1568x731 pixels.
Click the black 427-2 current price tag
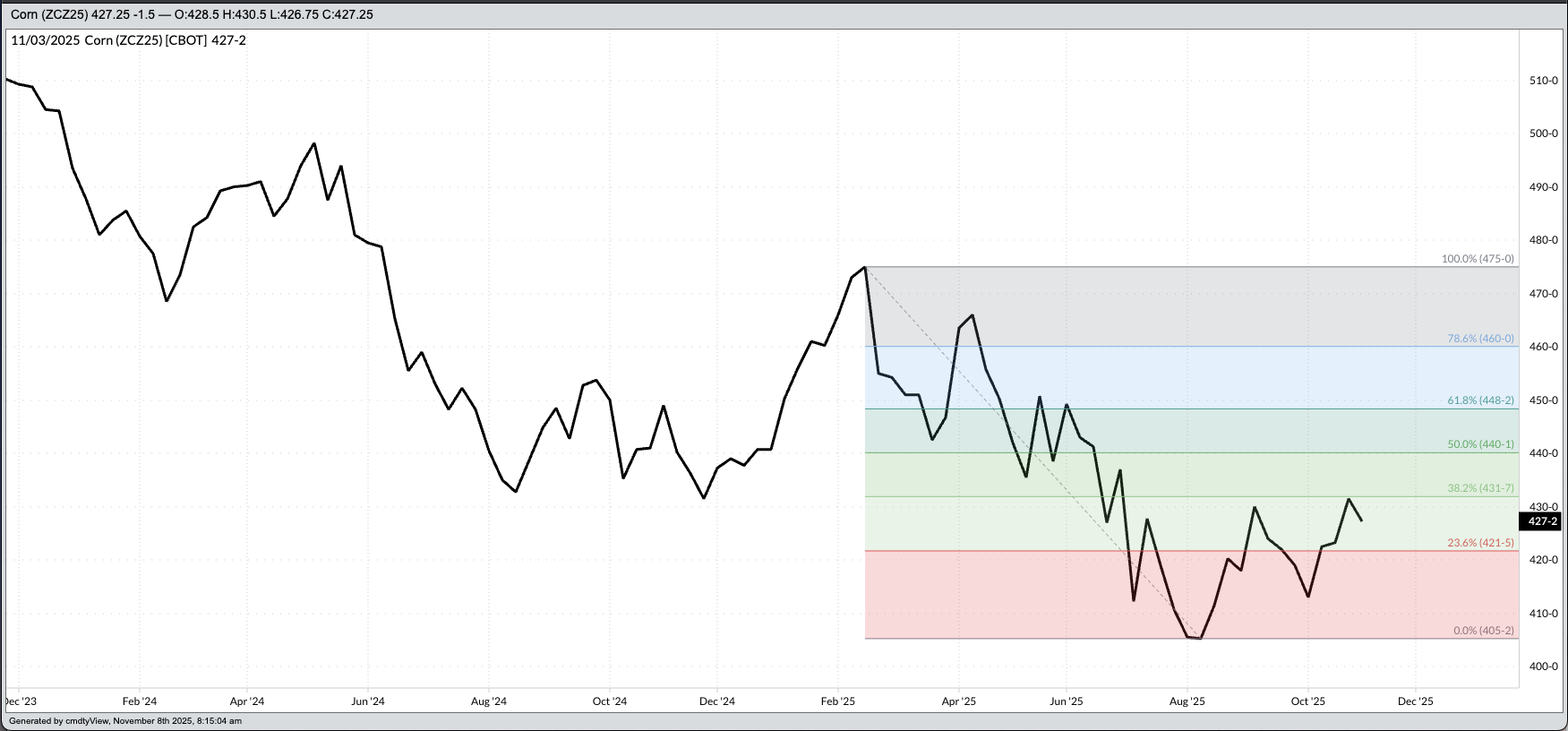point(1542,521)
